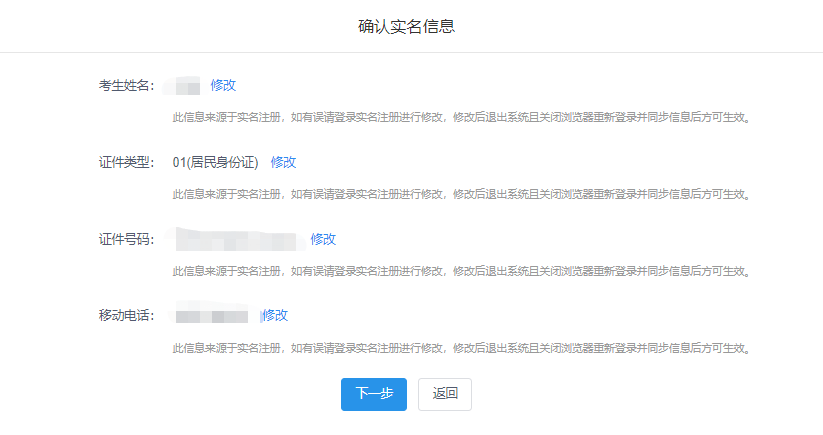Click the blurred candidate name value
Image resolution: width=823 pixels, height=435 pixels.
point(187,85)
